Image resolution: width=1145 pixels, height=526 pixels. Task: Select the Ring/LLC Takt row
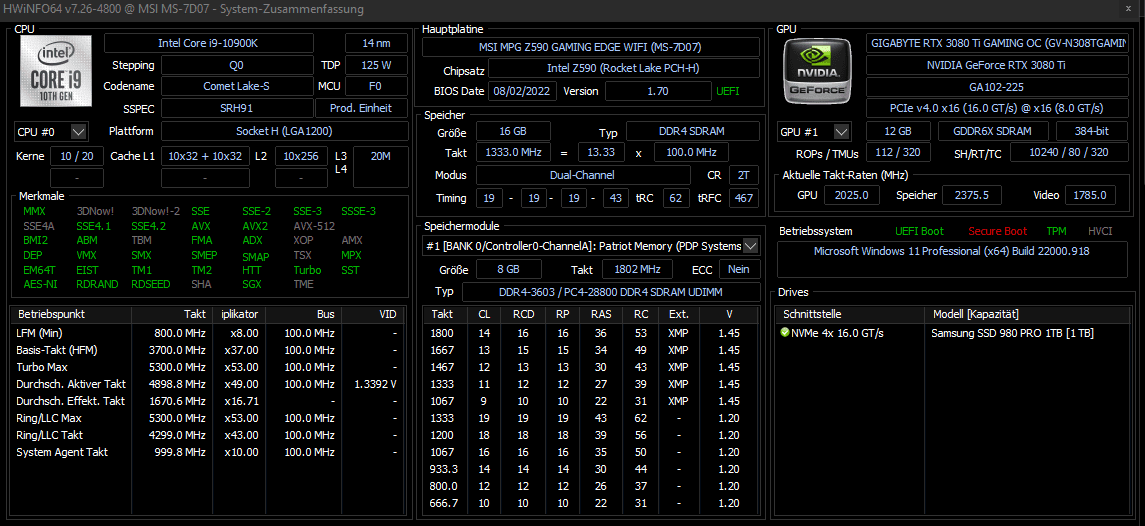point(207,435)
